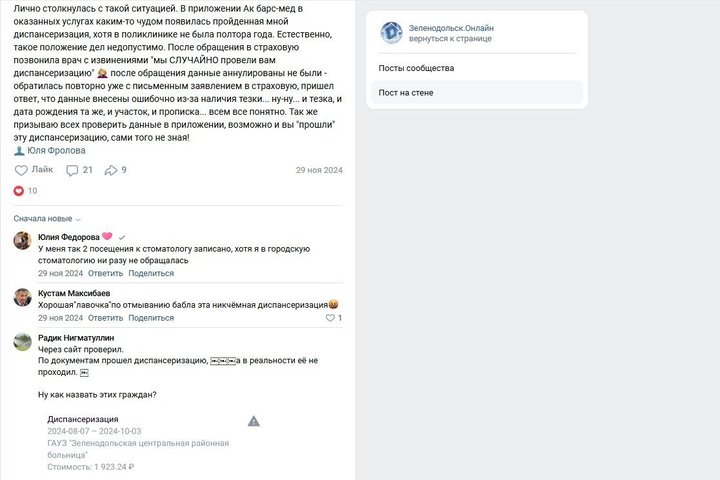Image resolution: width=720 pixels, height=480 pixels.
Task: Open Юлия Федорова's avatar
Action: (x=22, y=239)
